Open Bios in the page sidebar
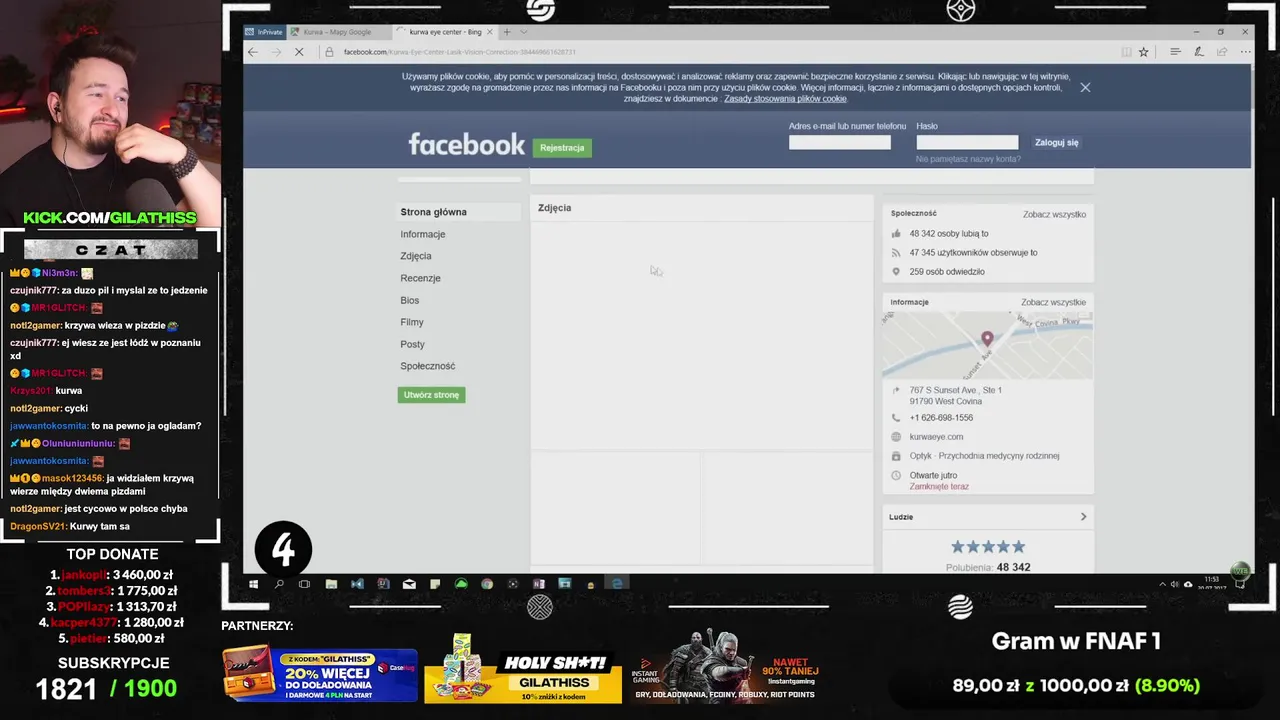 point(410,300)
